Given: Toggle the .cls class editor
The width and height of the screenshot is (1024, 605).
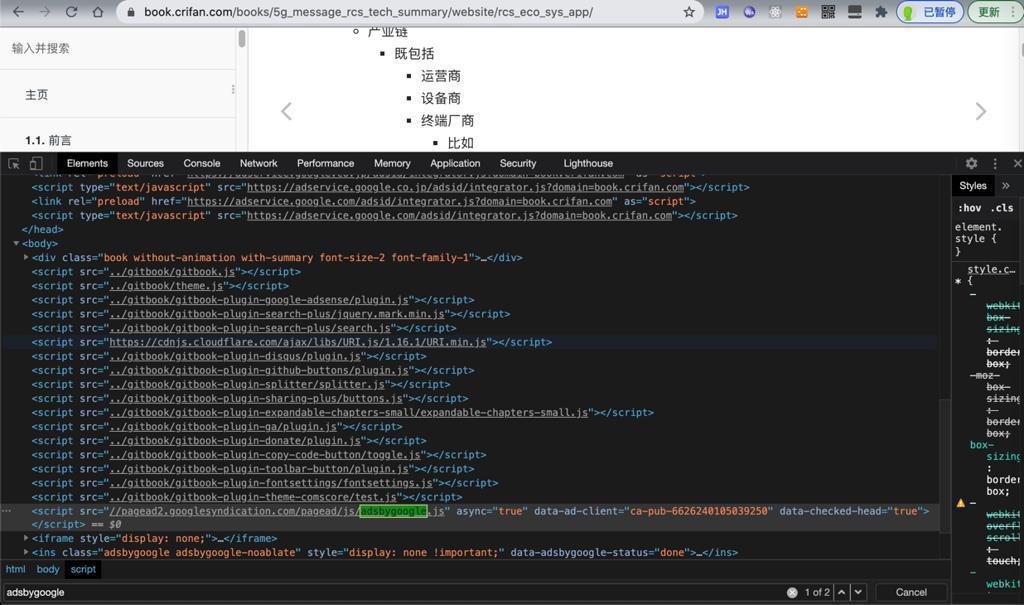Looking at the screenshot, I should pyautogui.click(x=1002, y=208).
